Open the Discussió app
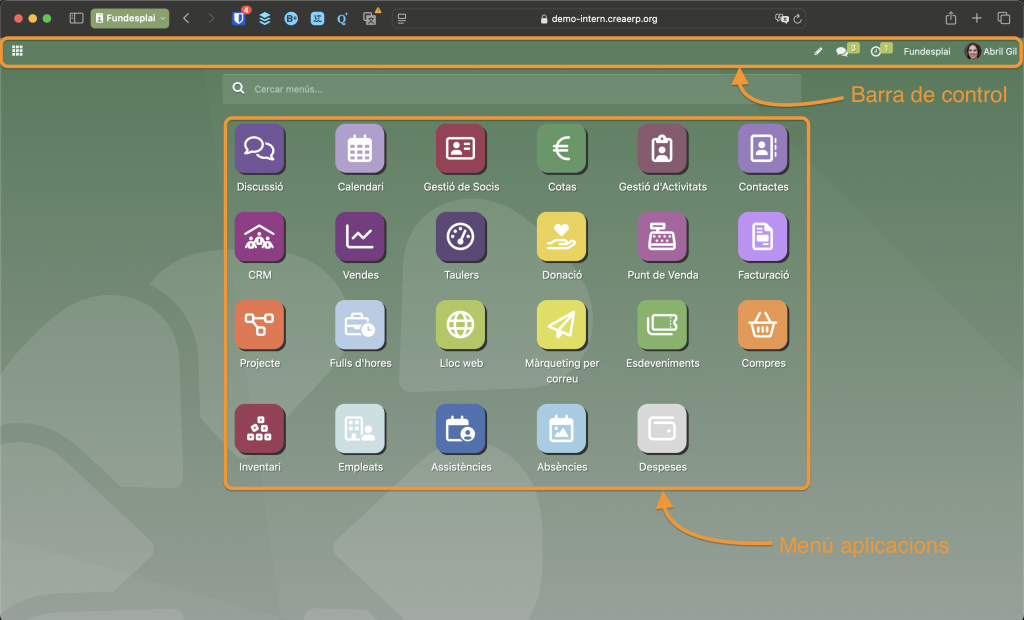This screenshot has height=620, width=1024. 259,149
